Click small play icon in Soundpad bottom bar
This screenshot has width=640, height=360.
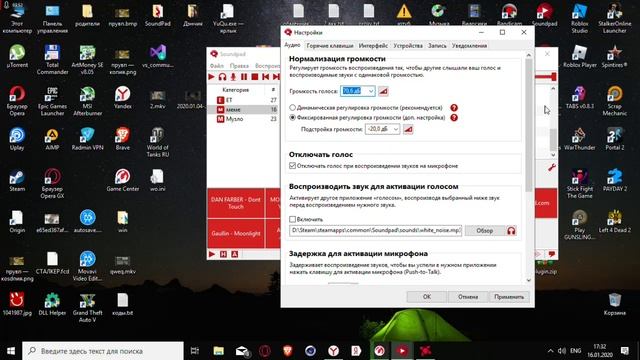coord(212,254)
